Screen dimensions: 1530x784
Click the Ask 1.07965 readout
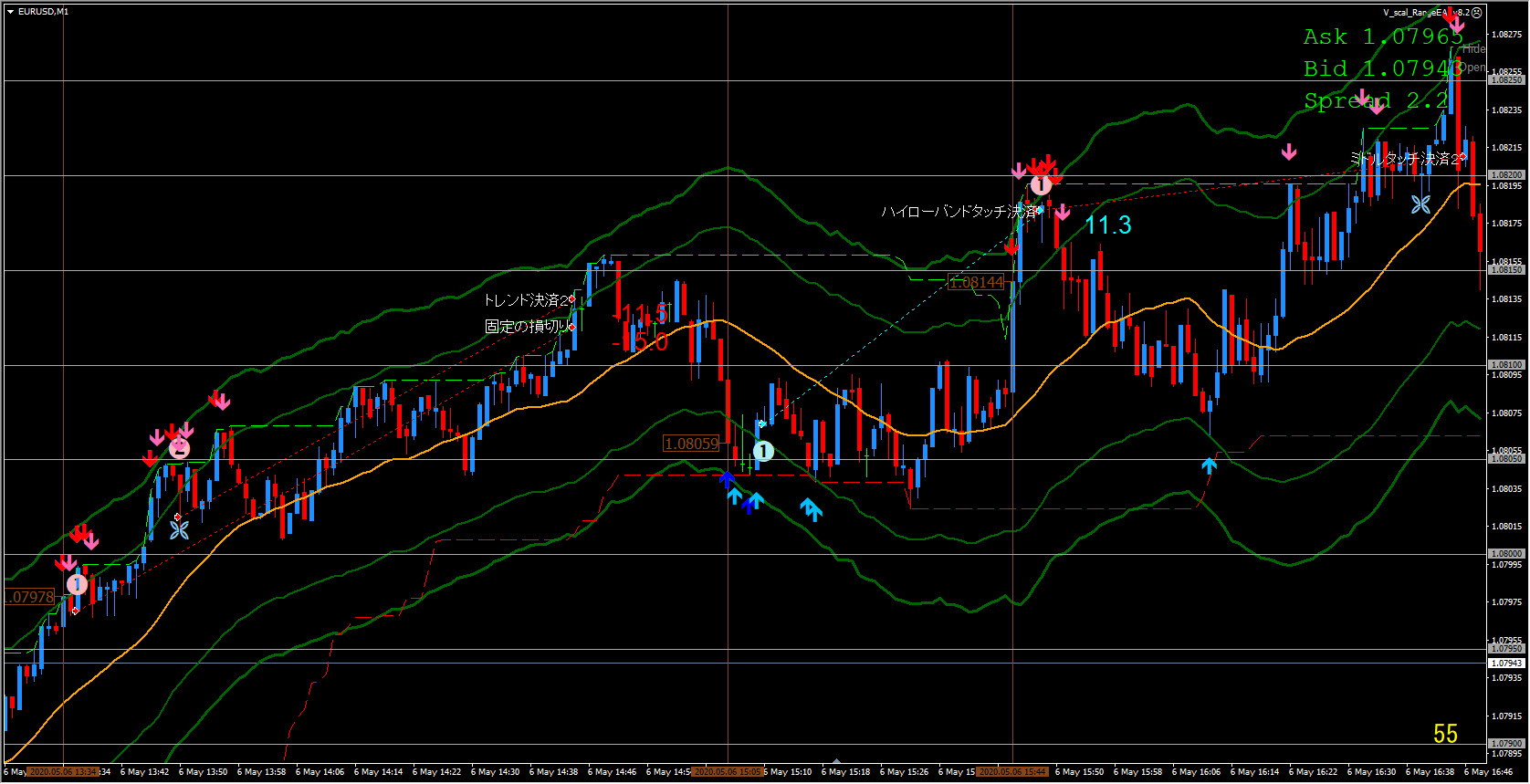point(1383,37)
